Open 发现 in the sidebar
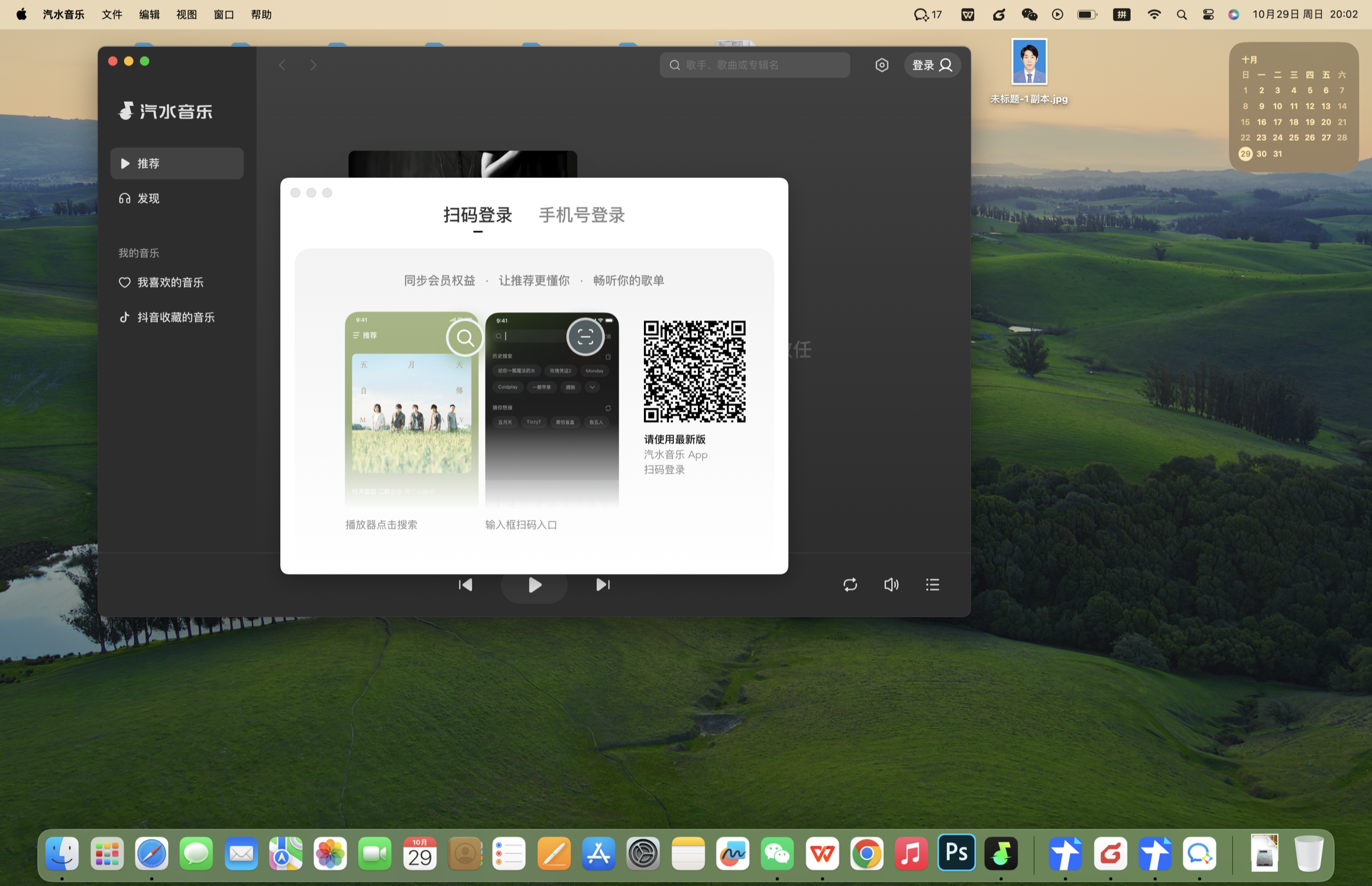The width and height of the screenshot is (1372, 886). click(148, 199)
